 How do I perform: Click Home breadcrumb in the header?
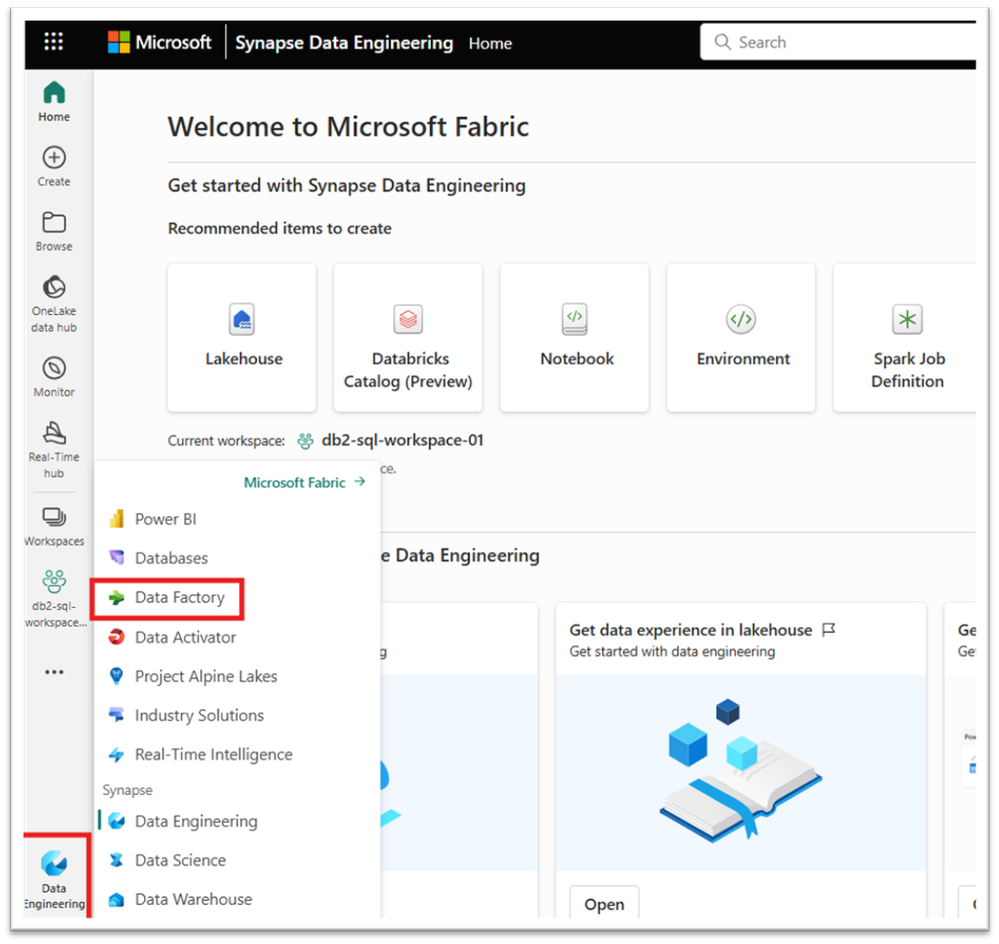(x=490, y=43)
